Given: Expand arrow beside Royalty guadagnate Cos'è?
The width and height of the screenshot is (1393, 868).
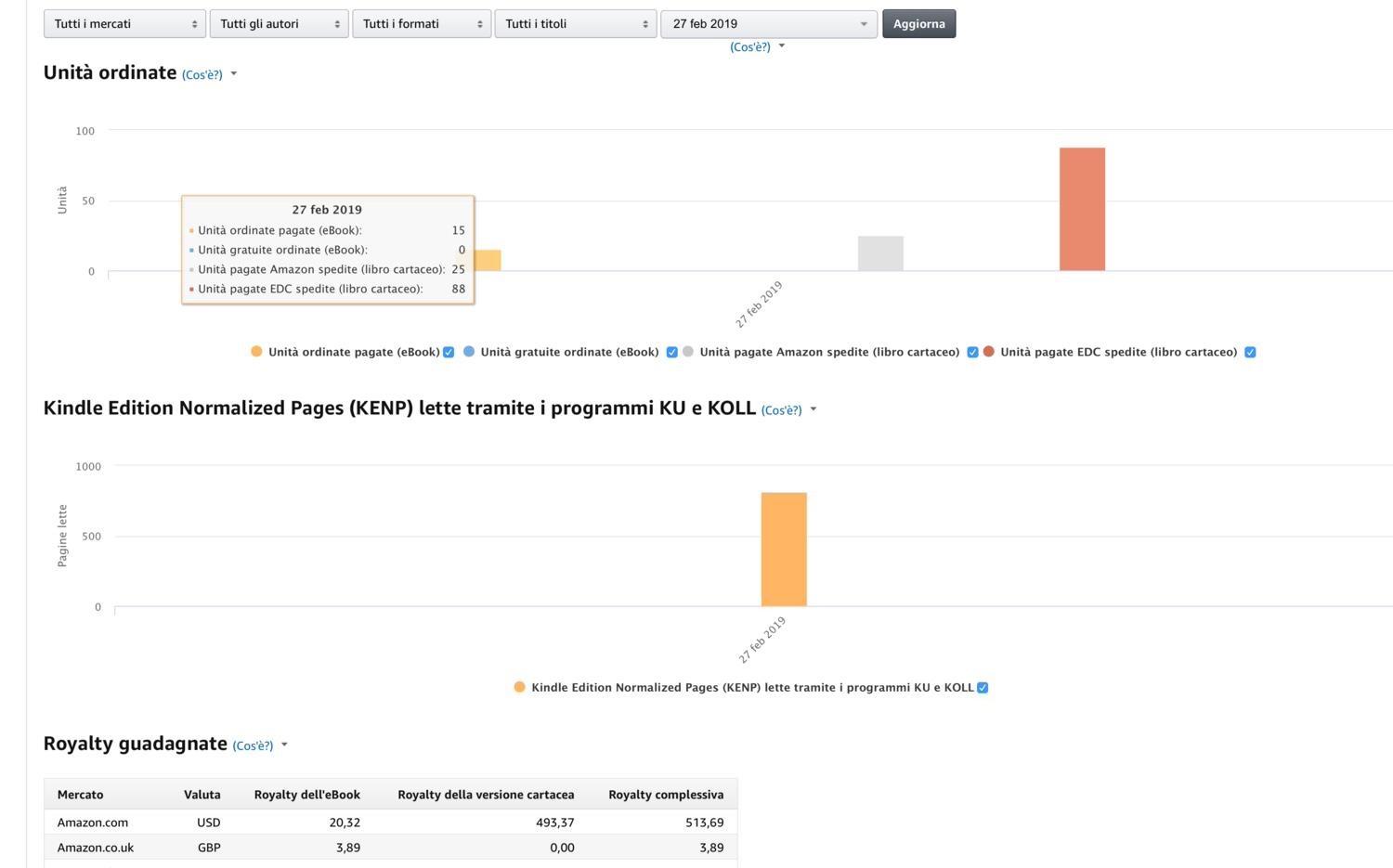Looking at the screenshot, I should (284, 745).
